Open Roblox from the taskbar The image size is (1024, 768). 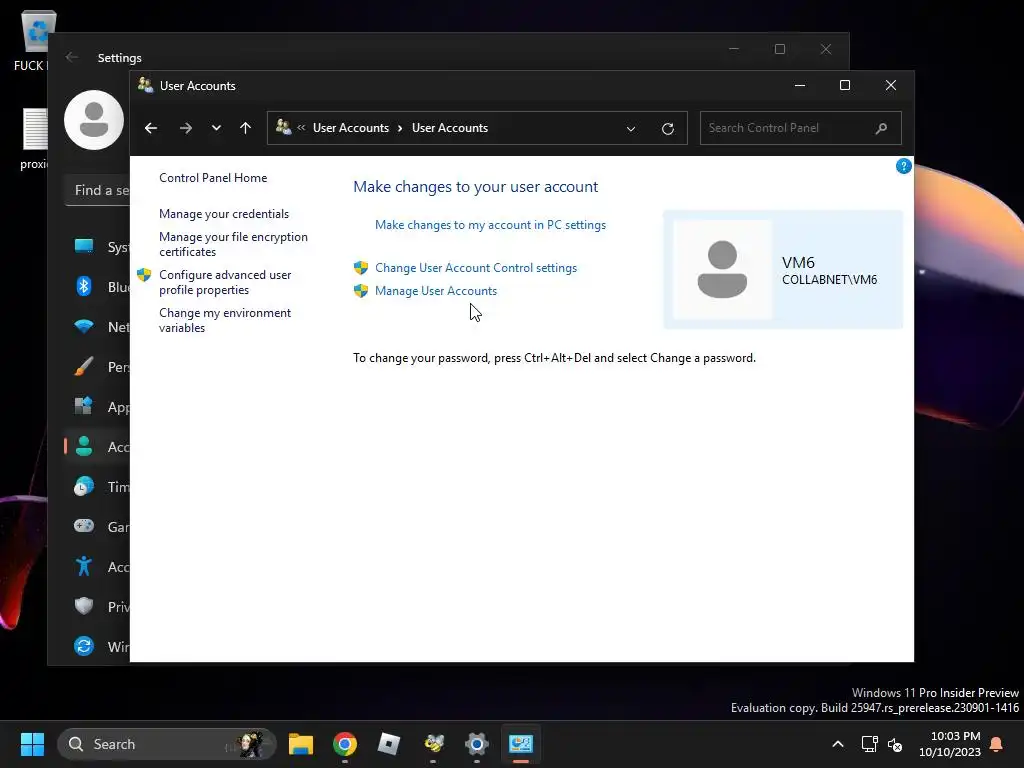389,744
